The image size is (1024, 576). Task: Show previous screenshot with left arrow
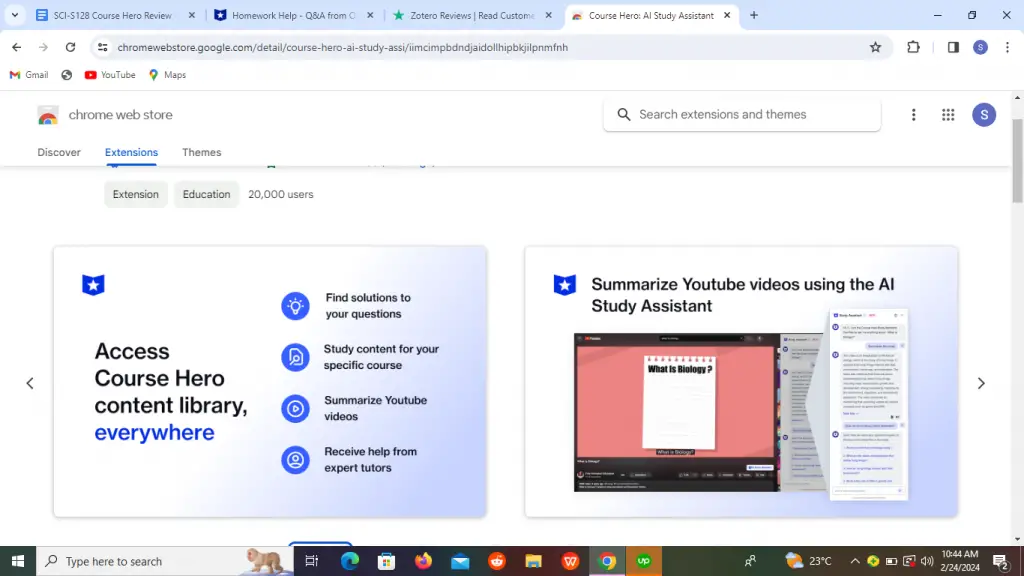coord(30,383)
